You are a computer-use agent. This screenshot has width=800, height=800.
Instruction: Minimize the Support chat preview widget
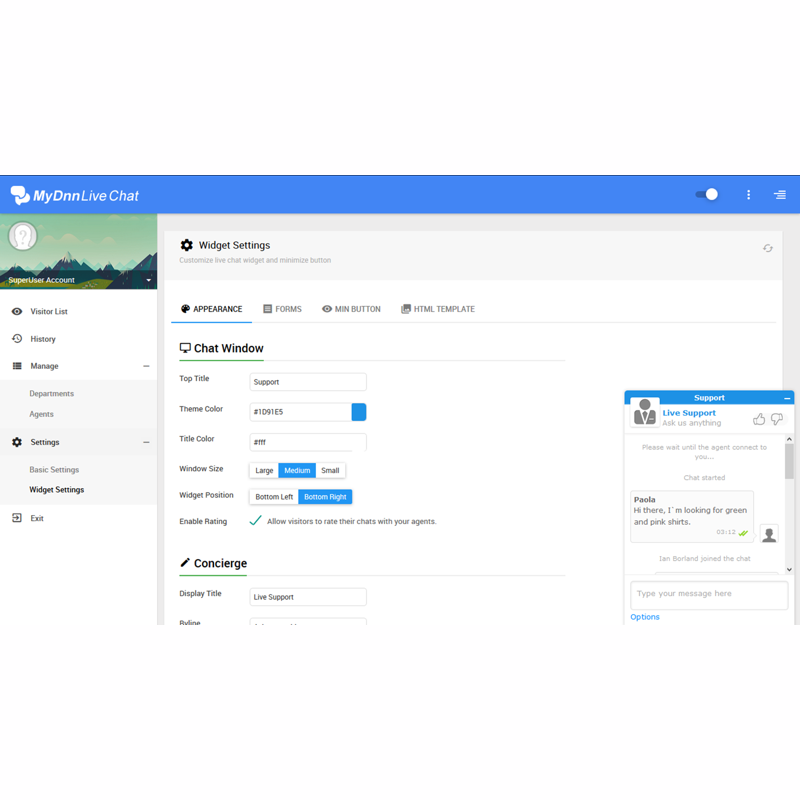[x=787, y=398]
